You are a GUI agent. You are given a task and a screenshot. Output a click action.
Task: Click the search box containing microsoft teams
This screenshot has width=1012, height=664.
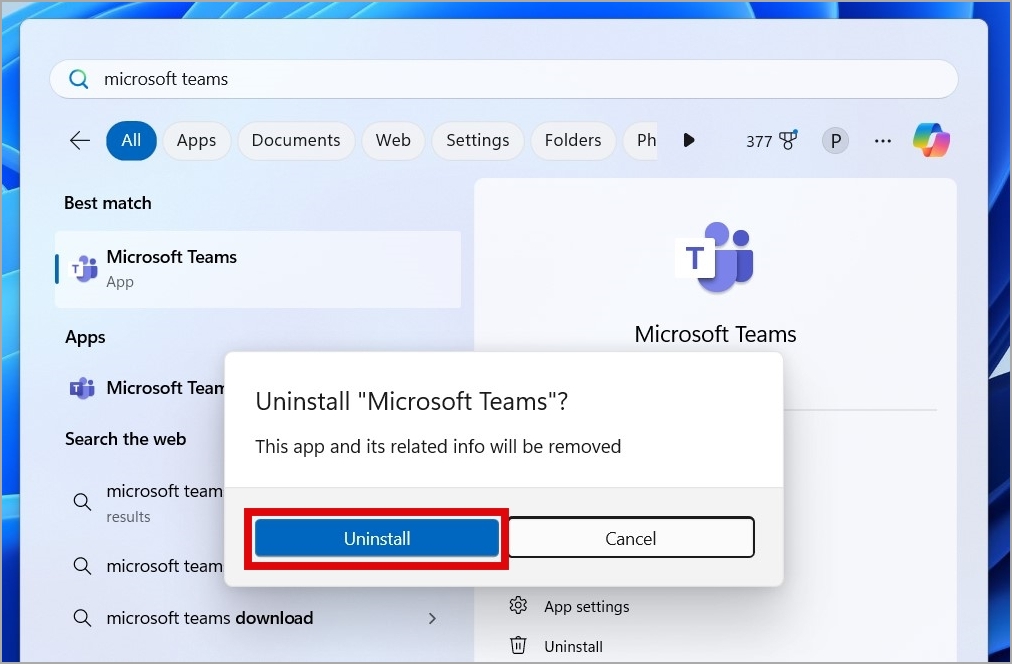(503, 79)
